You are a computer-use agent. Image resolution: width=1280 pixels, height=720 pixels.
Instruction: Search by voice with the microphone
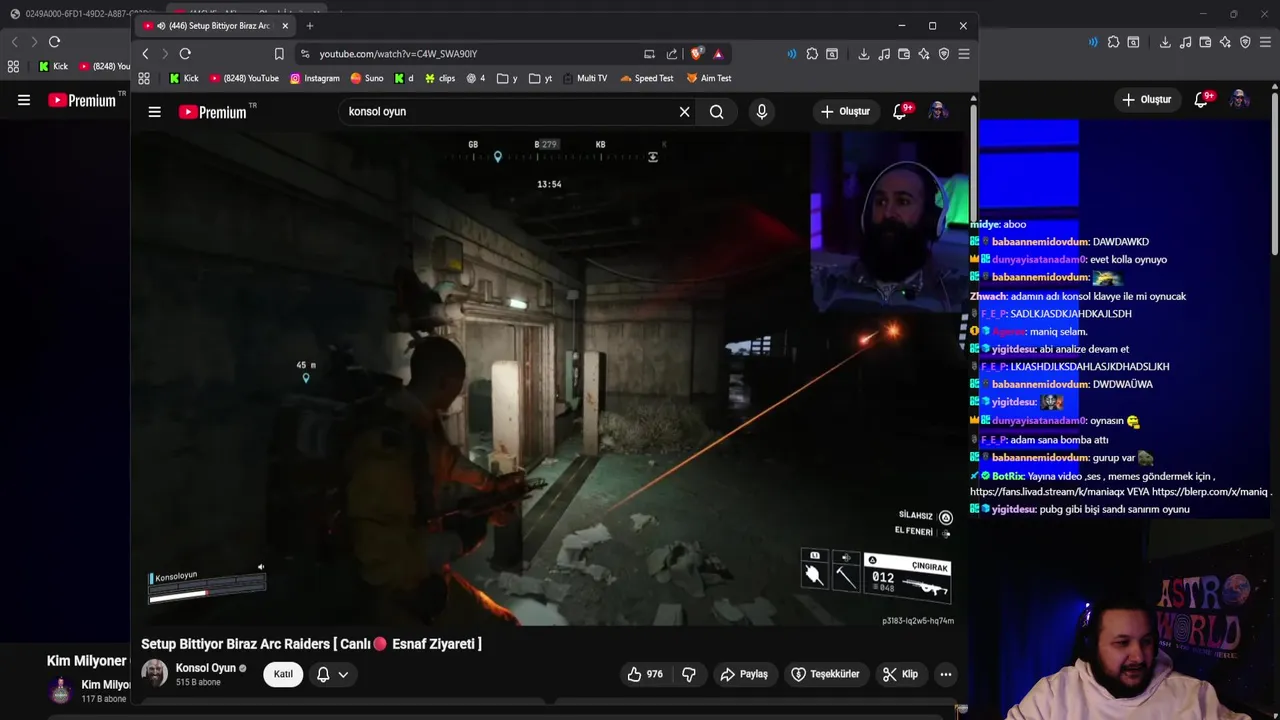762,112
